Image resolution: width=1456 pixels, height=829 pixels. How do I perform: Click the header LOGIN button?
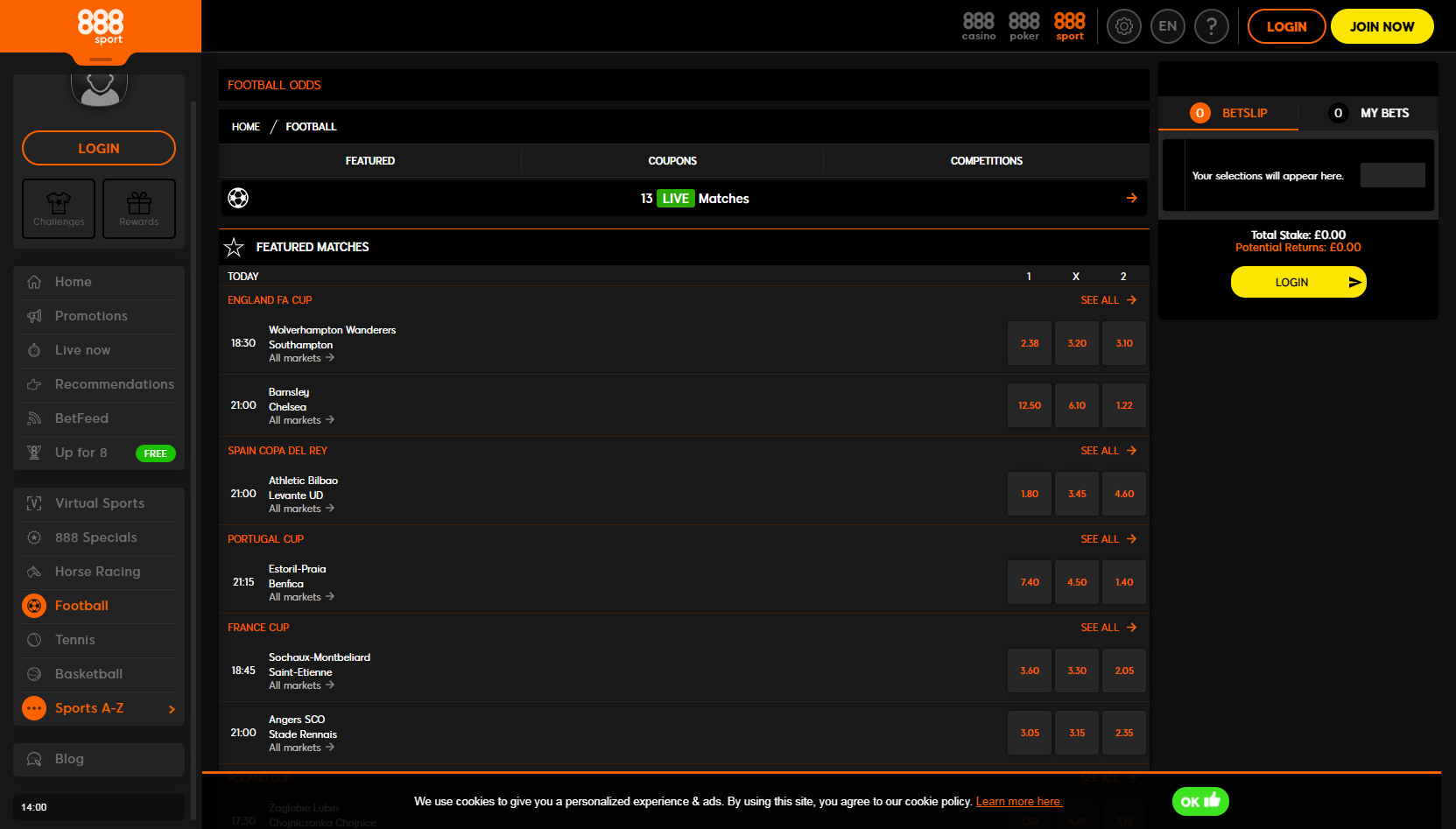1286,26
